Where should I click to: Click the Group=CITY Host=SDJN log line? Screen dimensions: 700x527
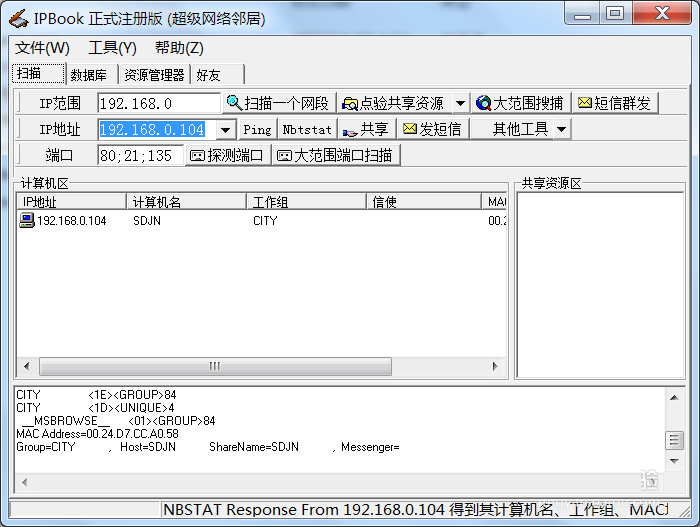(208, 447)
